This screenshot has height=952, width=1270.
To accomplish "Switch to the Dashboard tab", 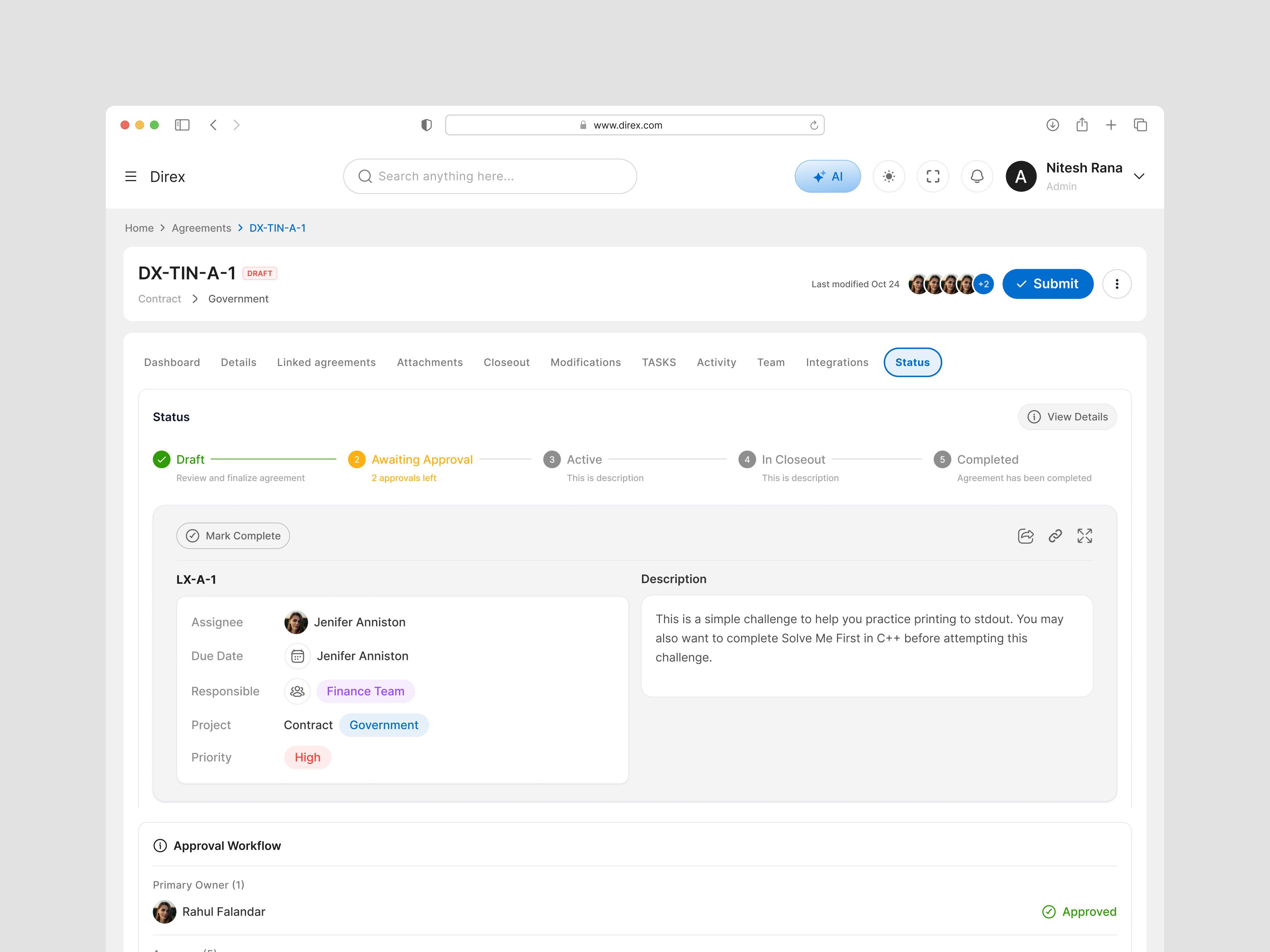I will (172, 363).
